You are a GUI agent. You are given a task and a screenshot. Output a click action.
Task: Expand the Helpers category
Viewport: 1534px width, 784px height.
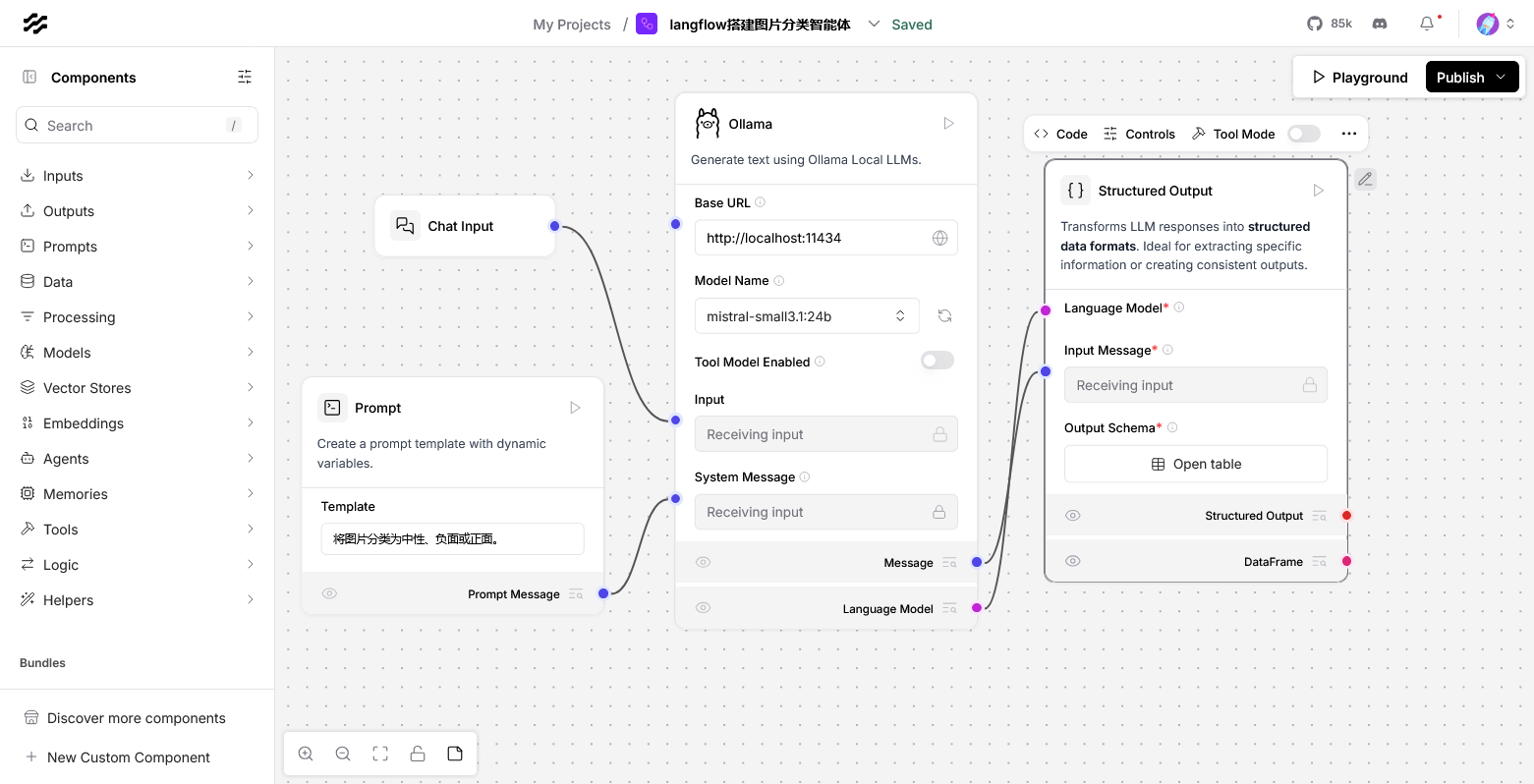click(x=138, y=600)
